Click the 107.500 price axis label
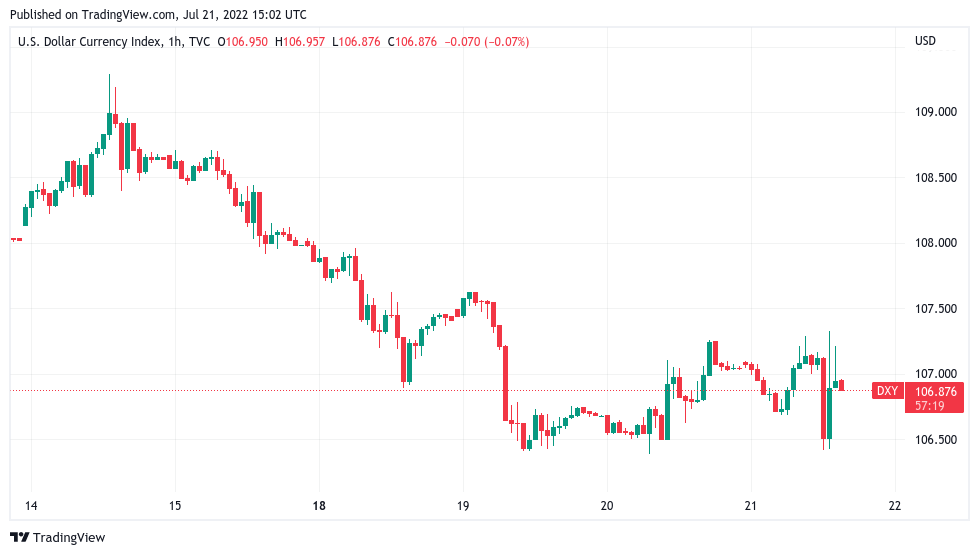The height and width of the screenshot is (555, 979). [937, 309]
